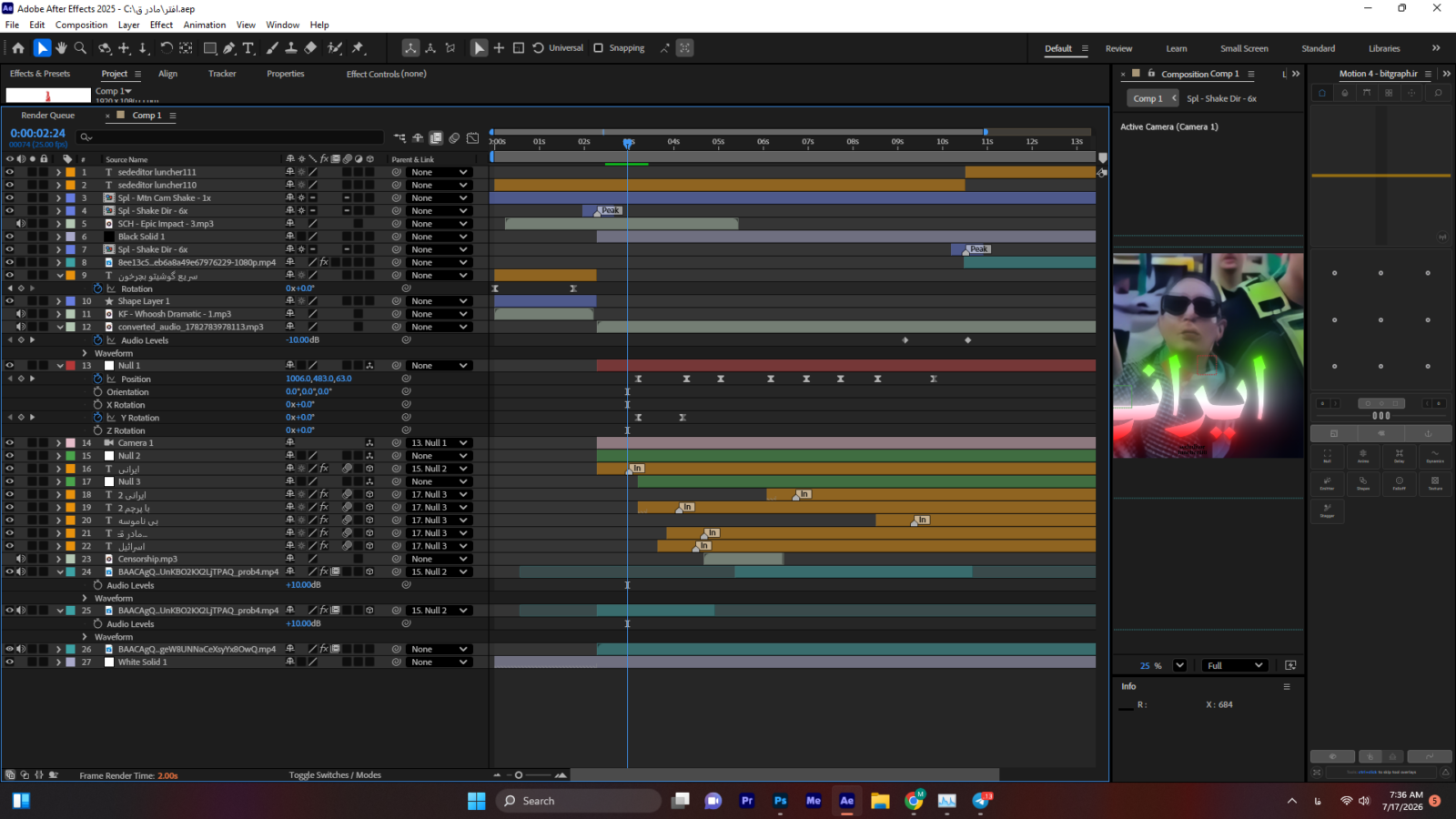The width and height of the screenshot is (1456, 819).
Task: Select the Rotation tool
Action: pyautogui.click(x=166, y=48)
